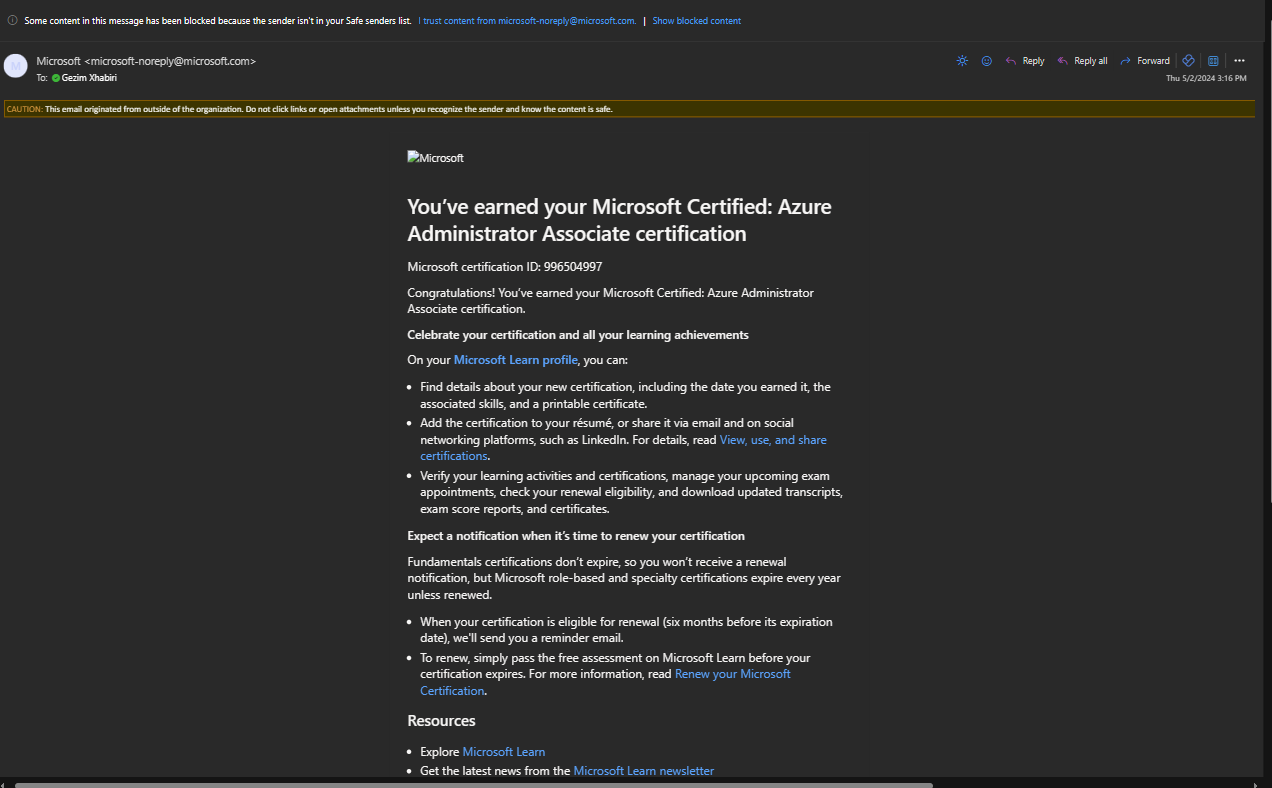
Task: Open the Microsoft Learn profile link
Action: (x=516, y=360)
